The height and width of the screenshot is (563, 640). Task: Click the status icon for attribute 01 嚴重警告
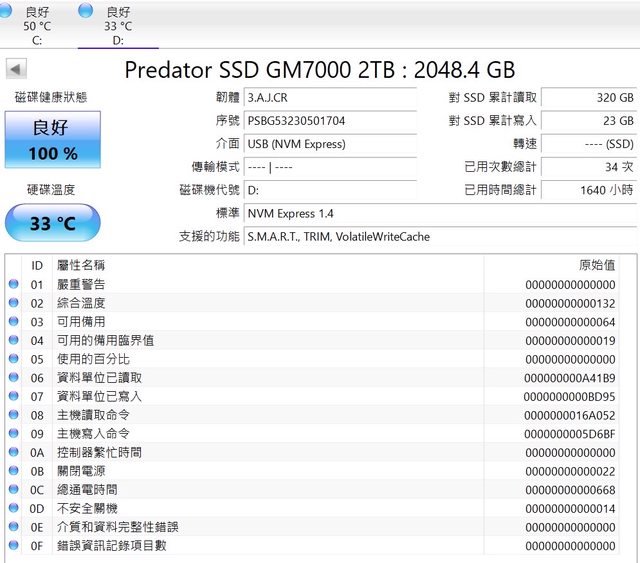pos(14,285)
